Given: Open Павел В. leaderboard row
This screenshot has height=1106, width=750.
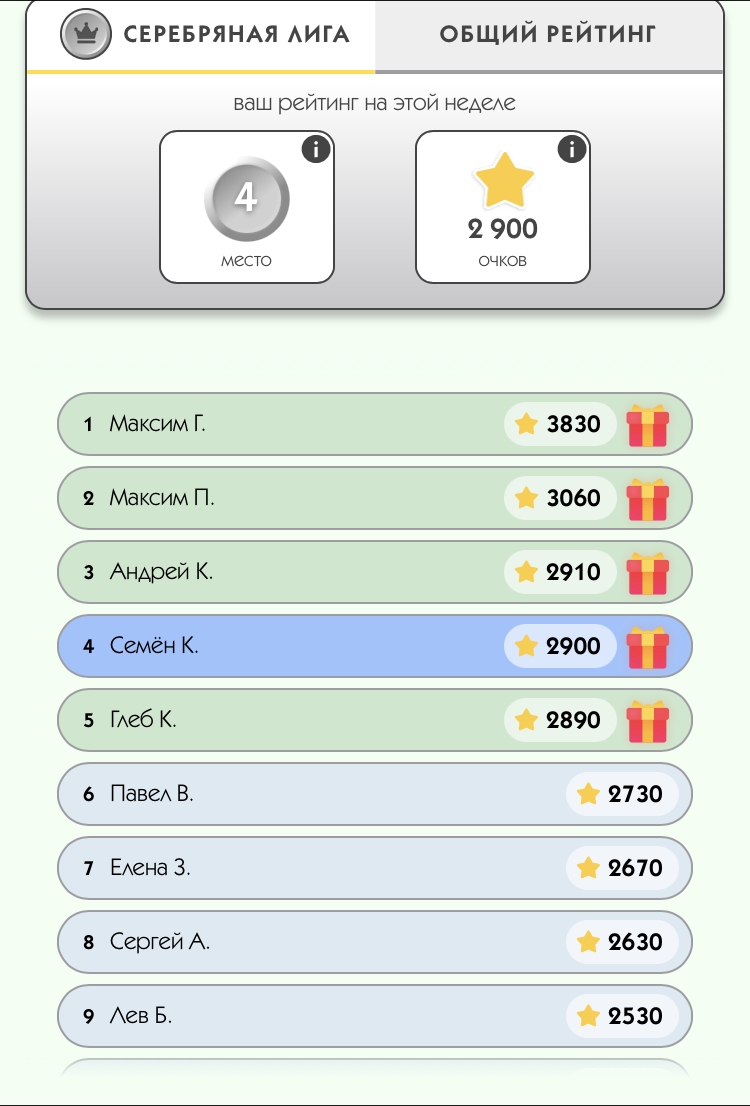Looking at the screenshot, I should 375,794.
